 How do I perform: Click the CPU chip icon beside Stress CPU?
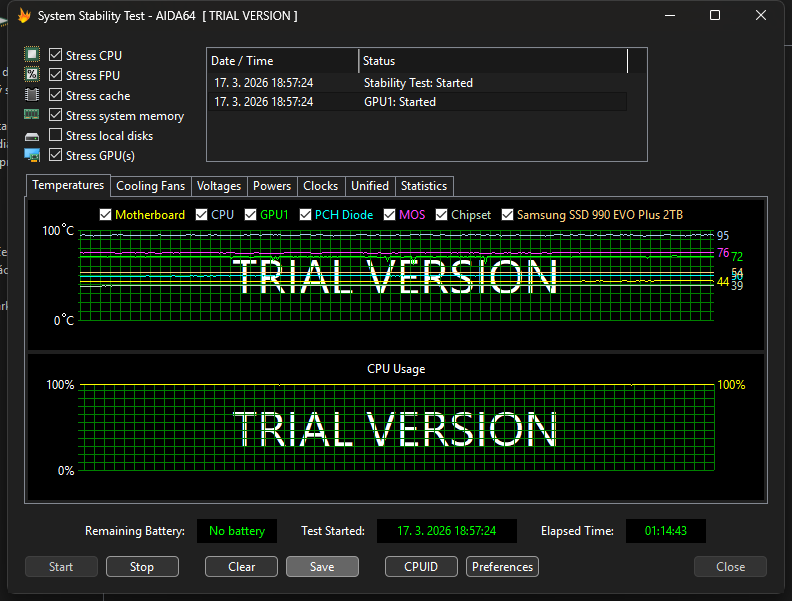click(32, 55)
